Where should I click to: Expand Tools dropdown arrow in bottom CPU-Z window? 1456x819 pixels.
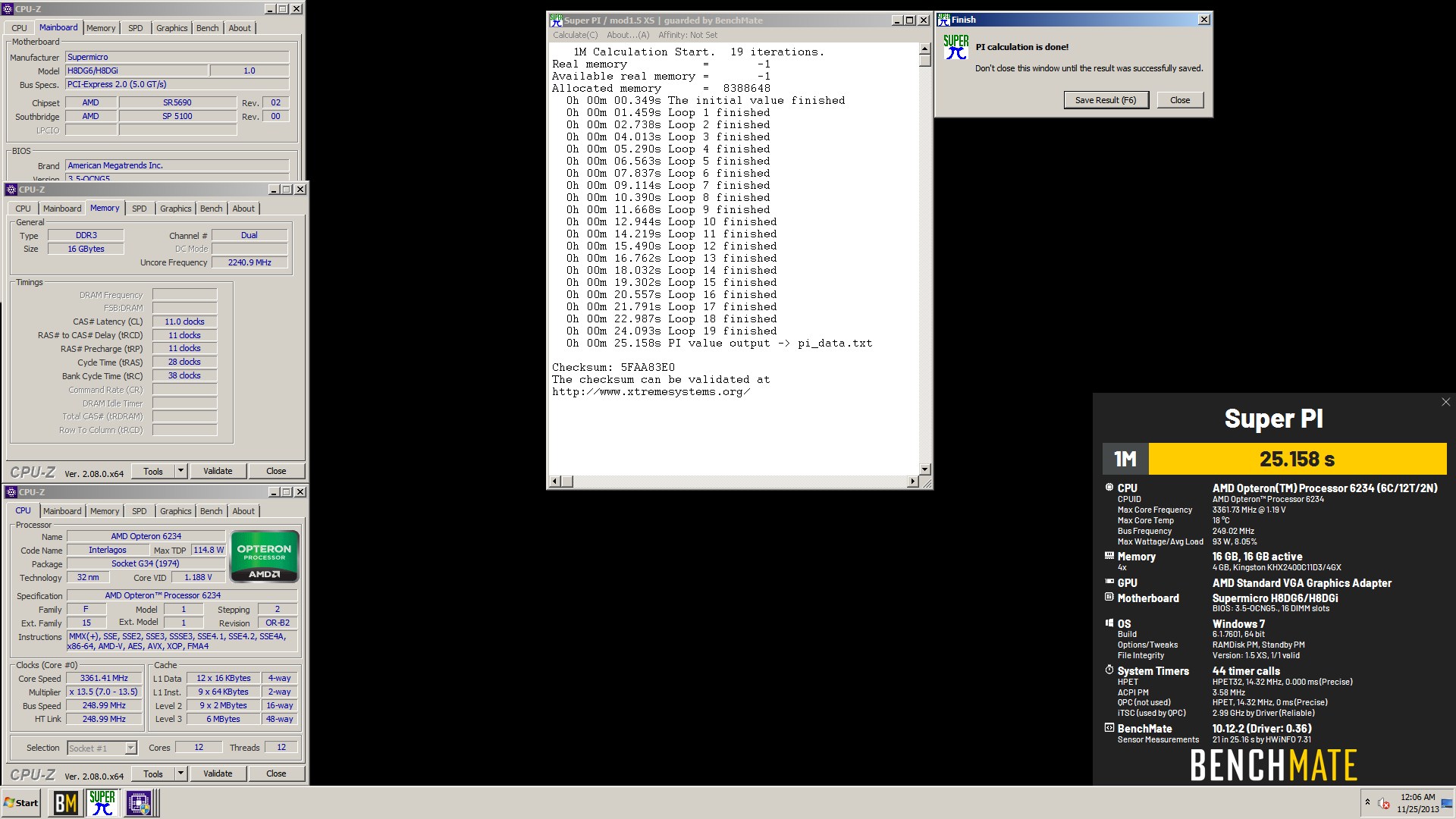[180, 773]
